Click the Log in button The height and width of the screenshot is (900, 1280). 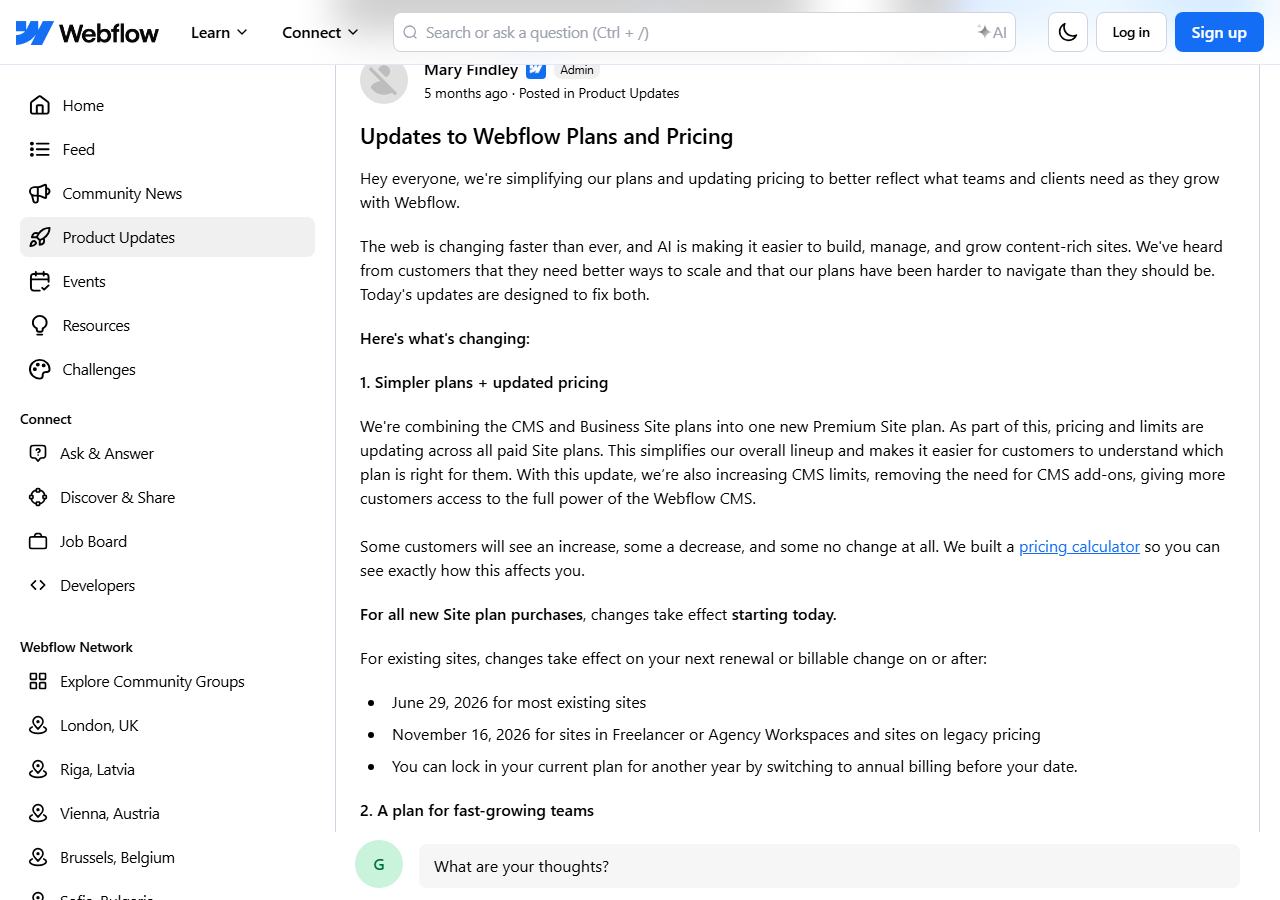(x=1131, y=32)
